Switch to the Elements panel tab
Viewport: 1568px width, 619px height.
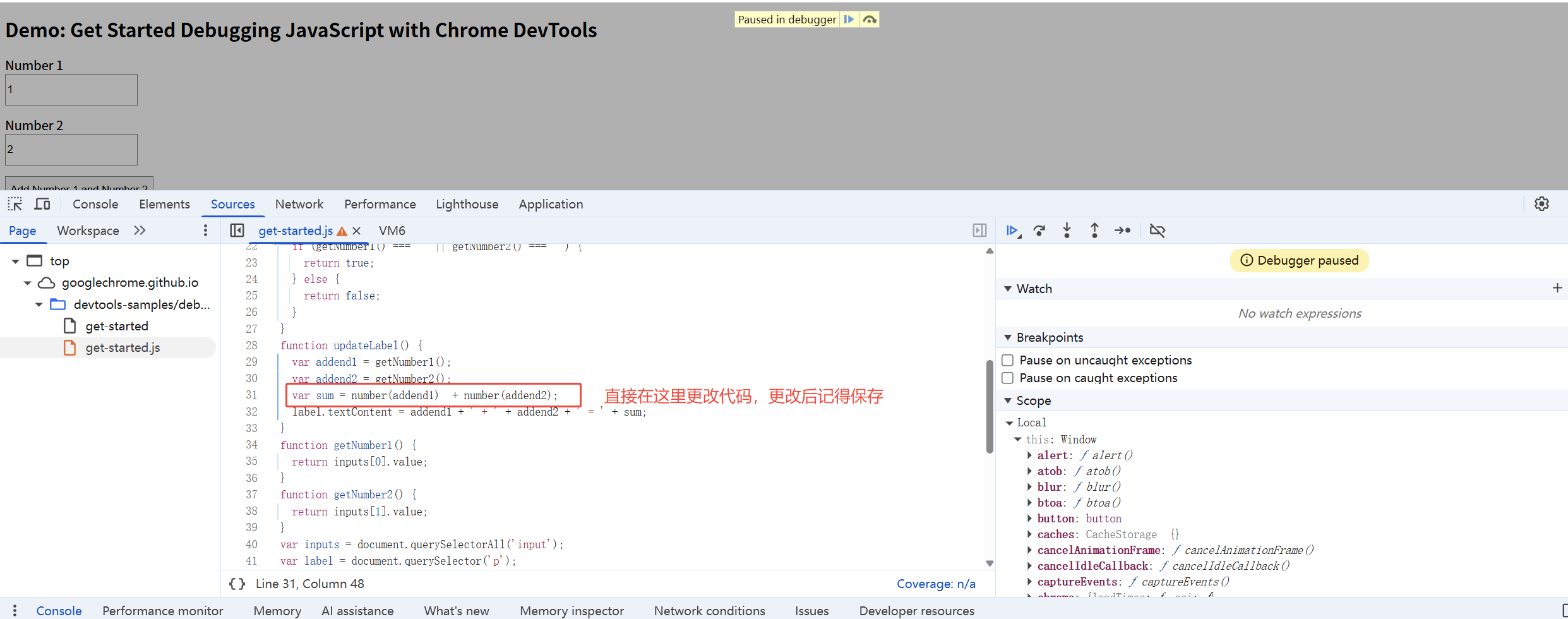pos(164,204)
